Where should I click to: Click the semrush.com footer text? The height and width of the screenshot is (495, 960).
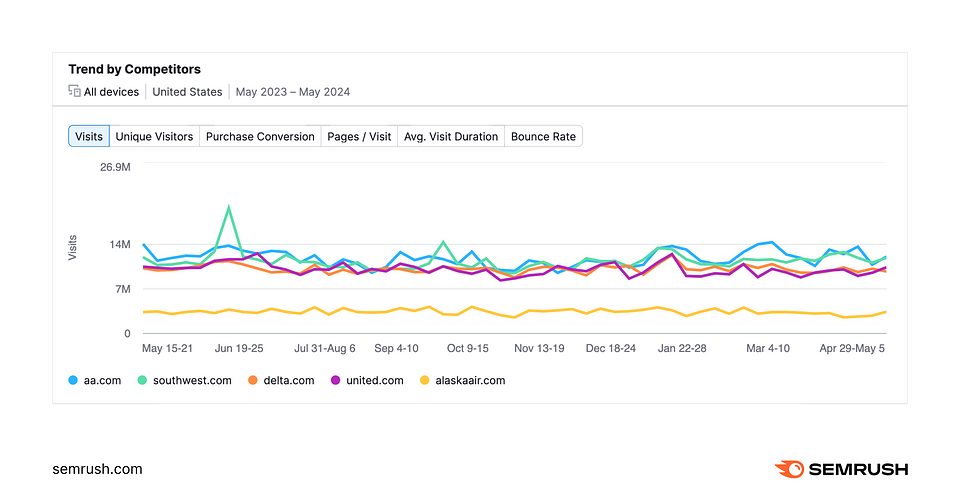(x=97, y=469)
